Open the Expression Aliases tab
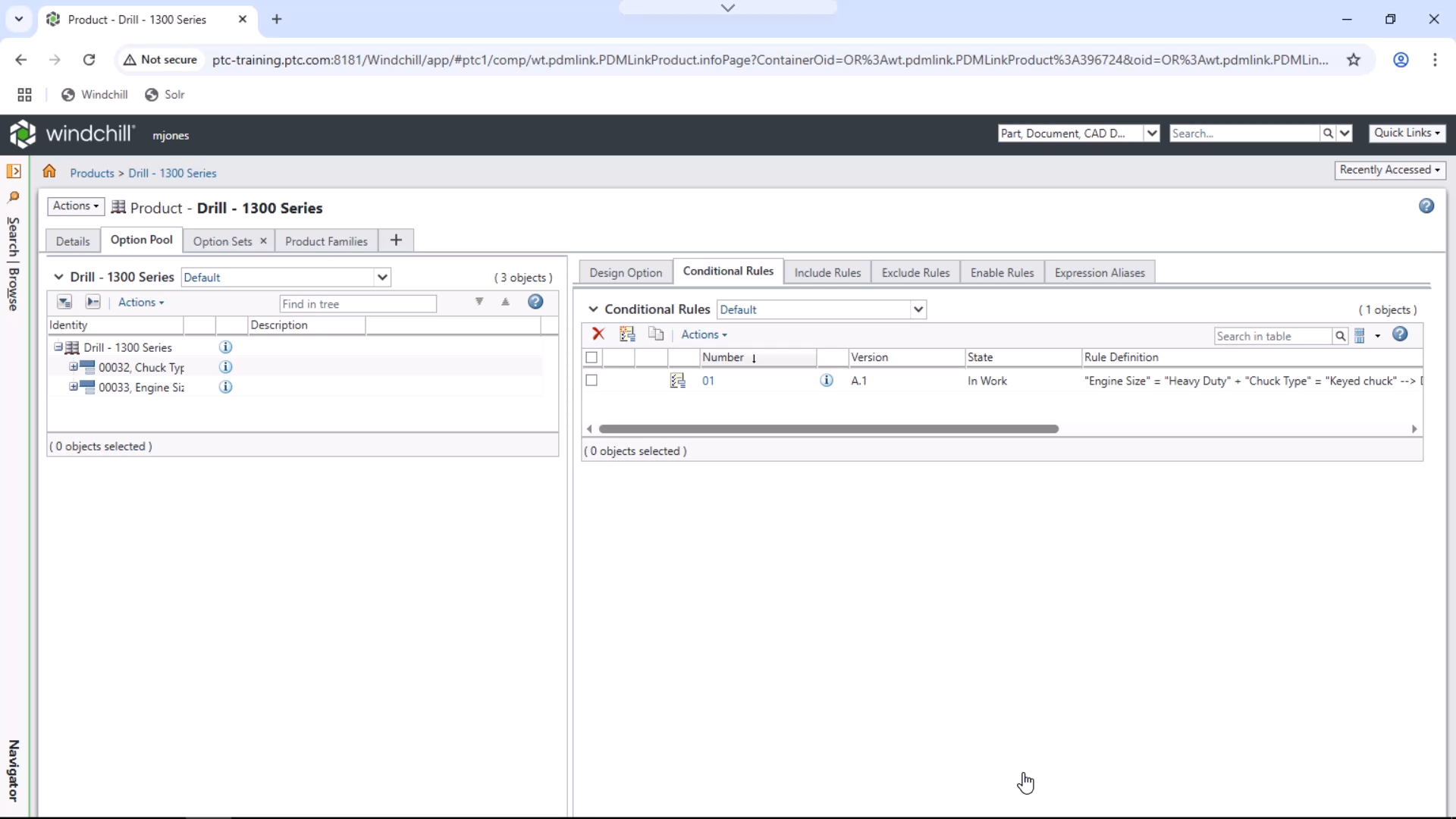This screenshot has height=819, width=1456. coord(1100,272)
